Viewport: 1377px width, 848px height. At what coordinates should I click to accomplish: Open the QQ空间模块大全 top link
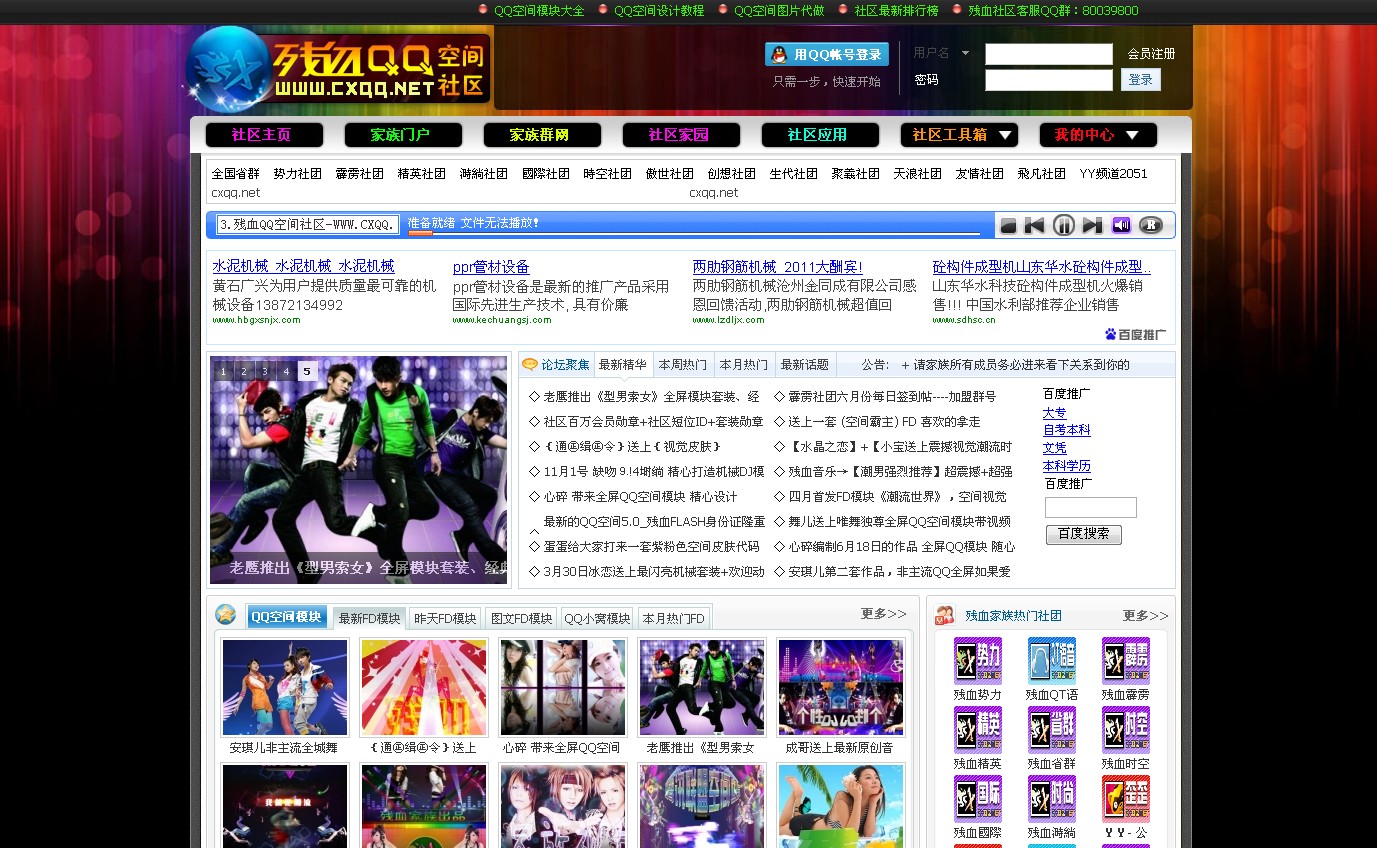(x=539, y=11)
